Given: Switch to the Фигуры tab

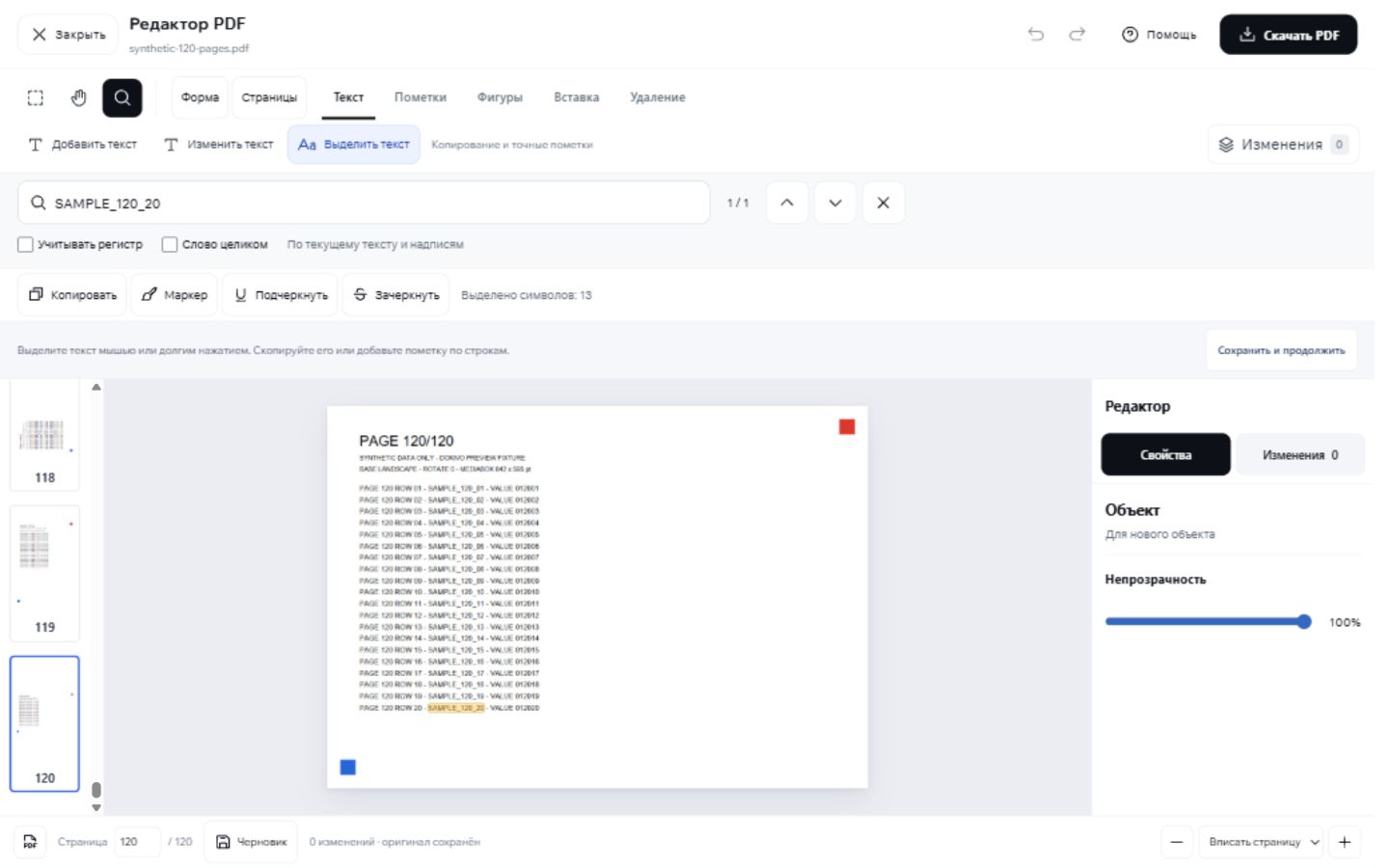Looking at the screenshot, I should click(500, 97).
